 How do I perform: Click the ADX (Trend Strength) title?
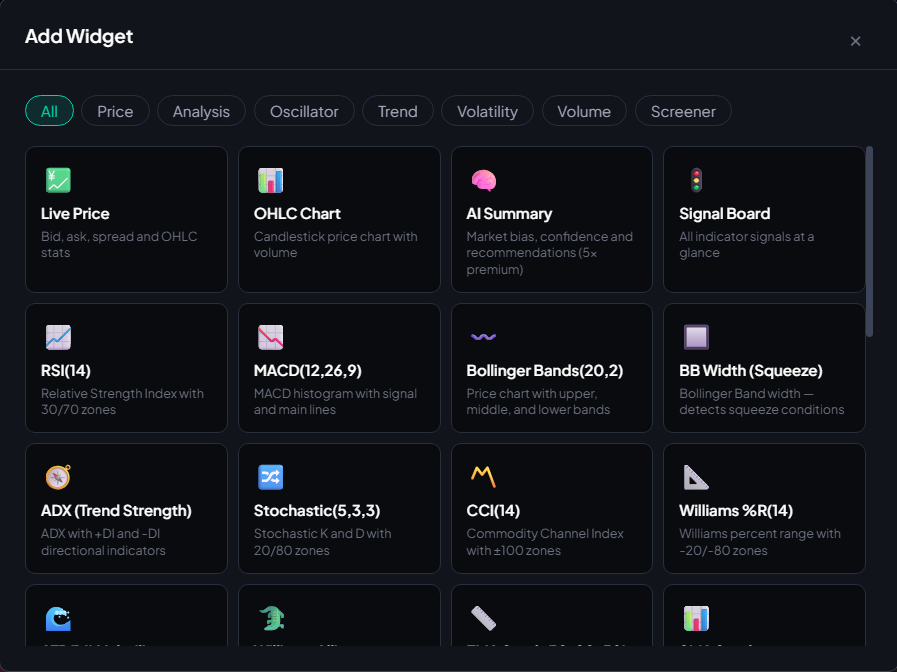(116, 510)
